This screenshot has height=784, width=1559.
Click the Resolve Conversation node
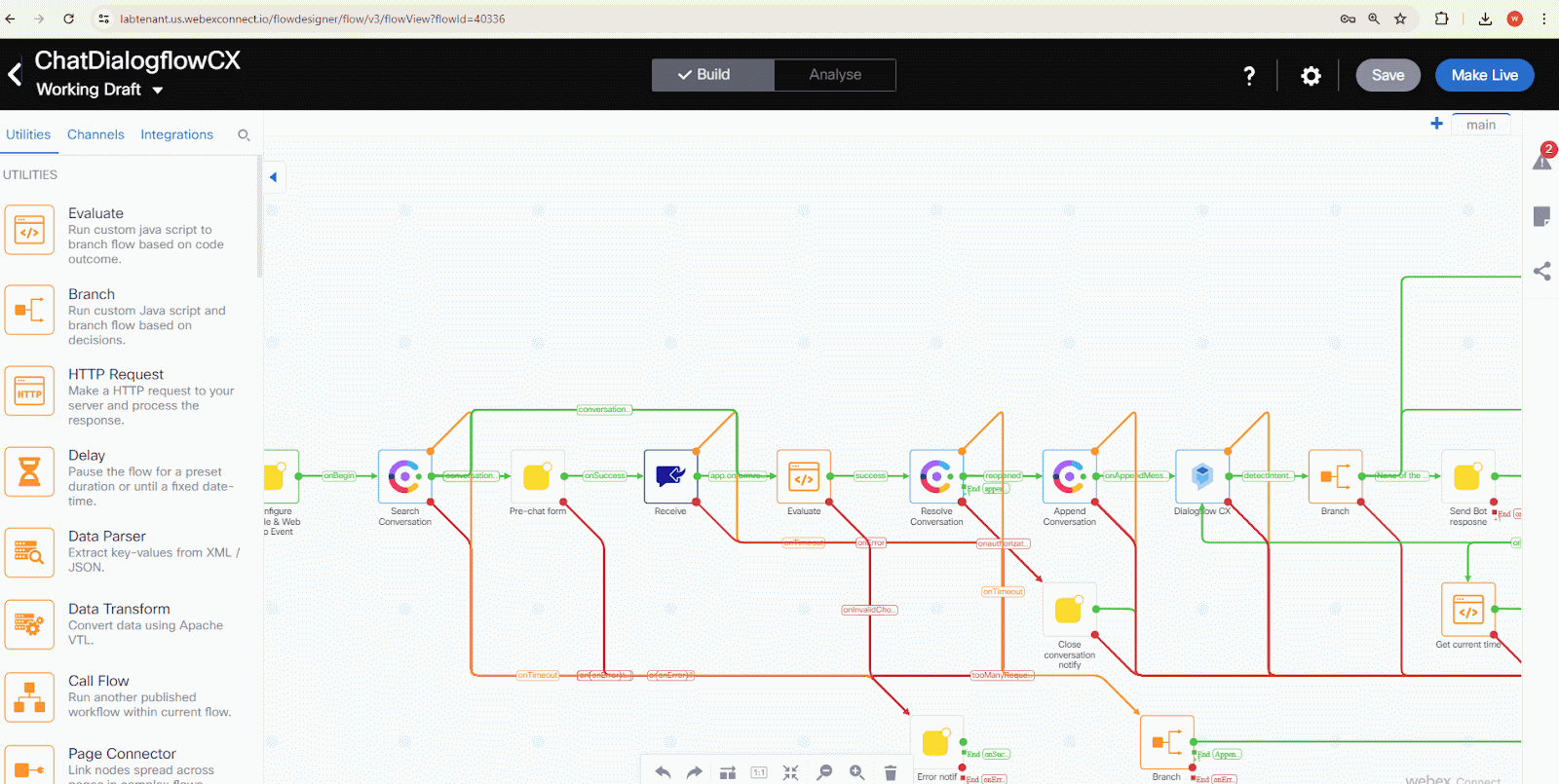[936, 476]
